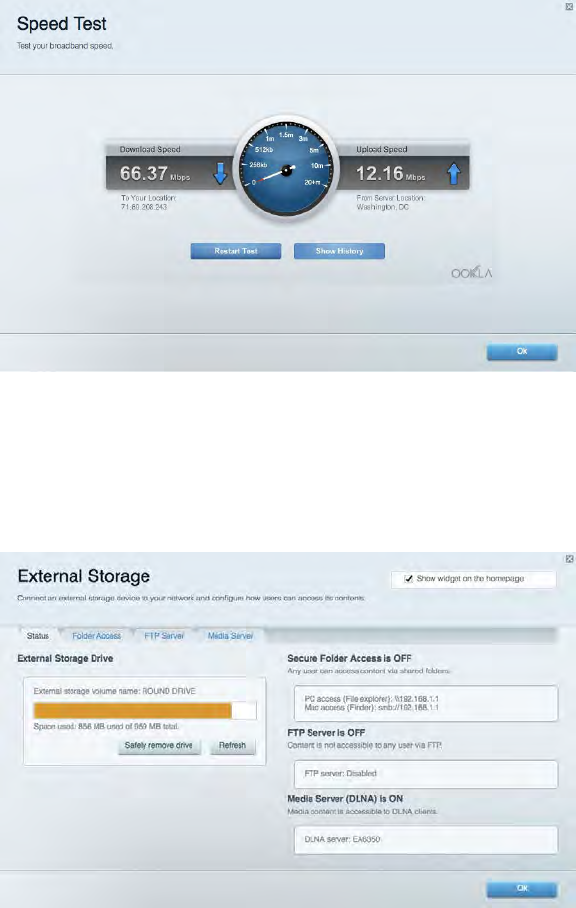Close the External Storage panel
The width and height of the screenshot is (576, 908).
(569, 559)
